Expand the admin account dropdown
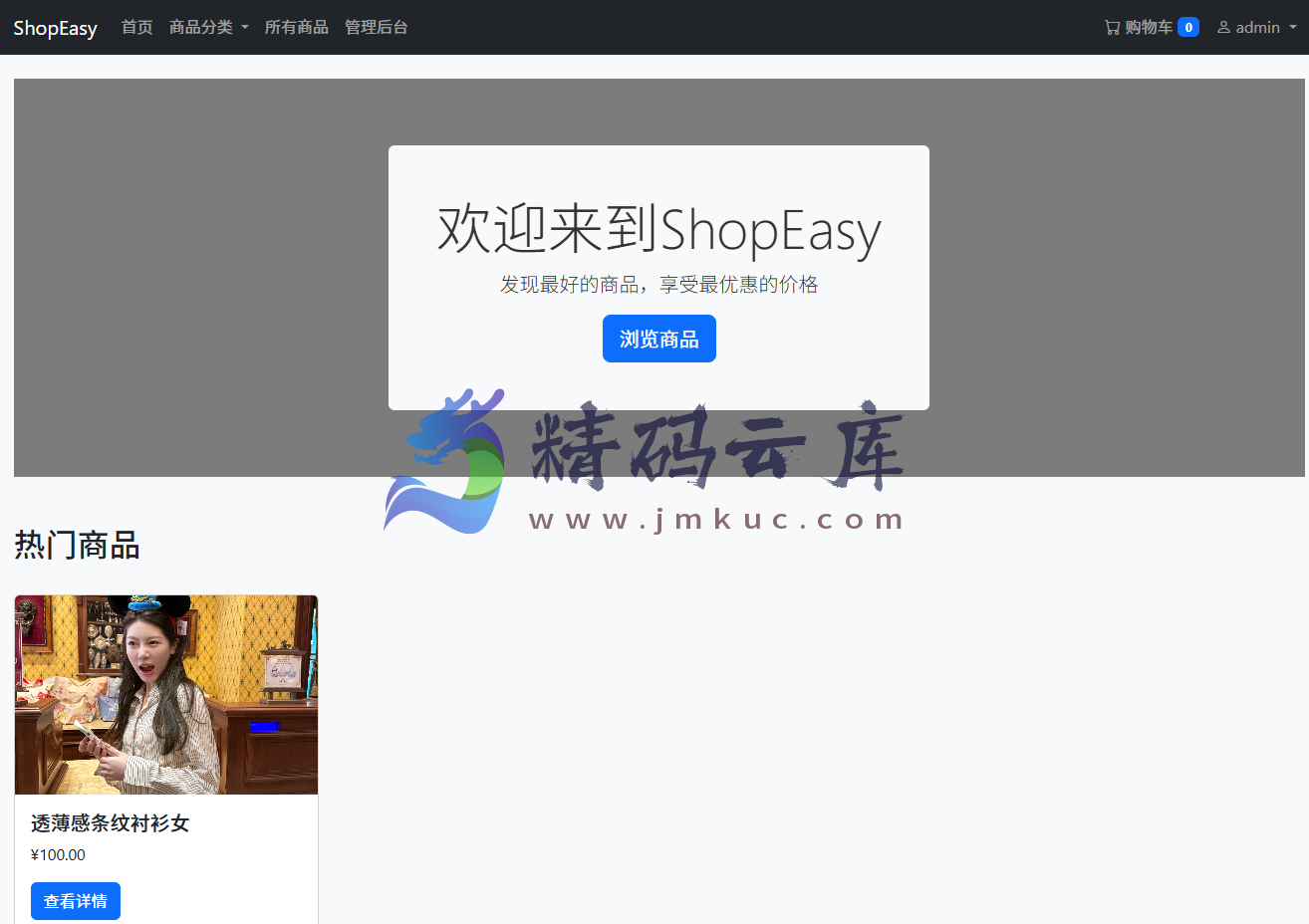Image resolution: width=1309 pixels, height=924 pixels. [1256, 28]
